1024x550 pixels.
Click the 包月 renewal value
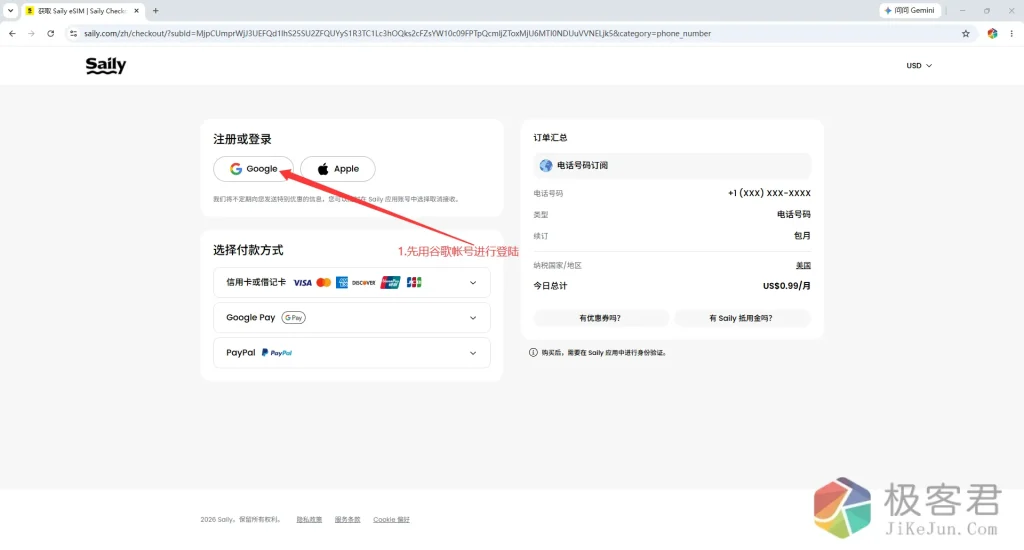click(x=802, y=236)
